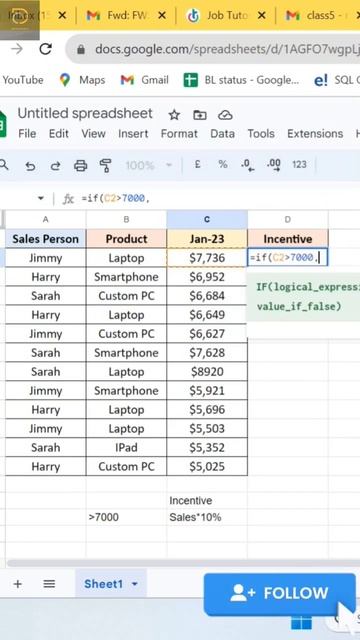Click cell containing $5,025
The width and height of the screenshot is (360, 640).
pos(207,467)
